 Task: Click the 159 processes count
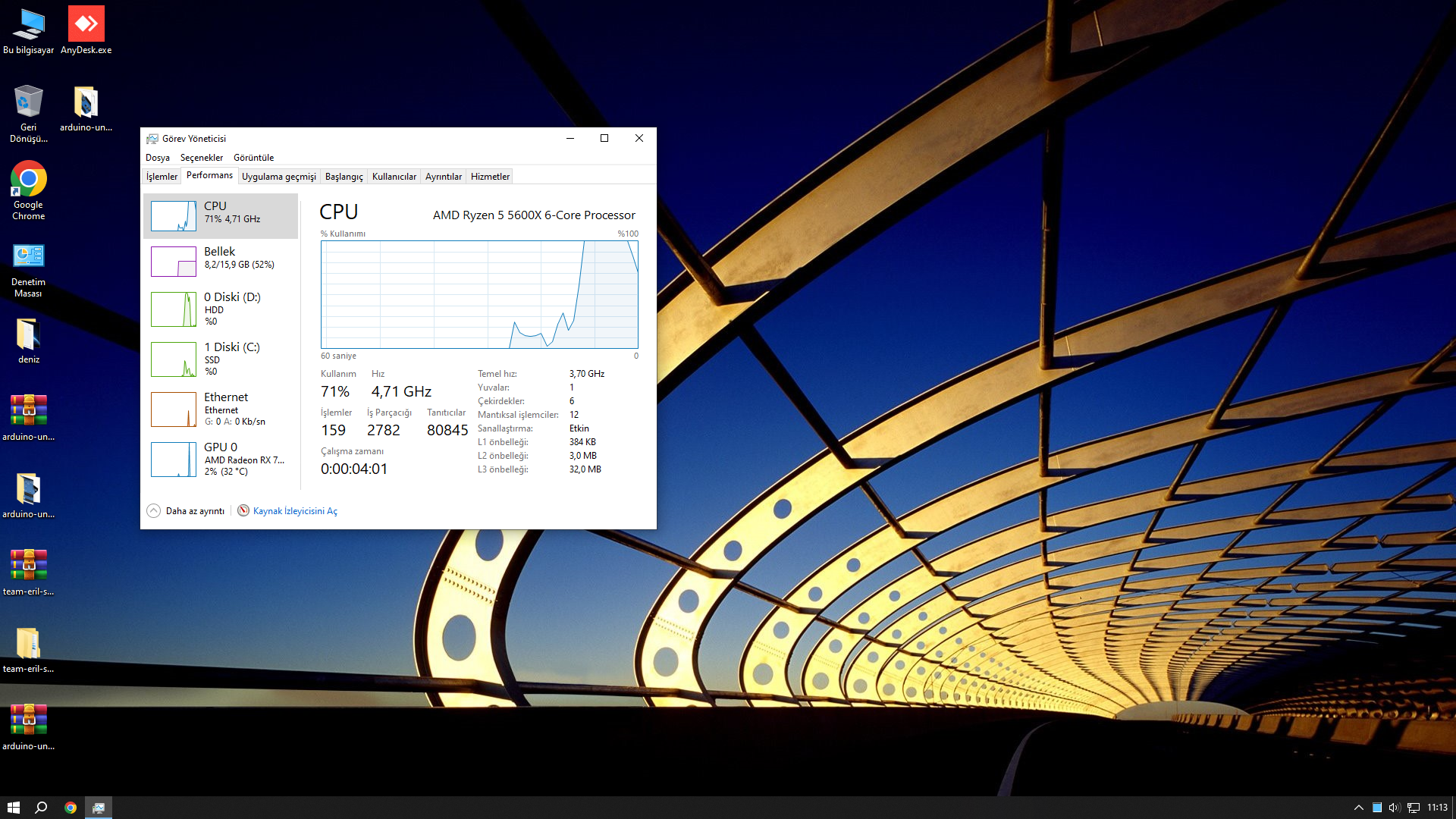pos(333,430)
